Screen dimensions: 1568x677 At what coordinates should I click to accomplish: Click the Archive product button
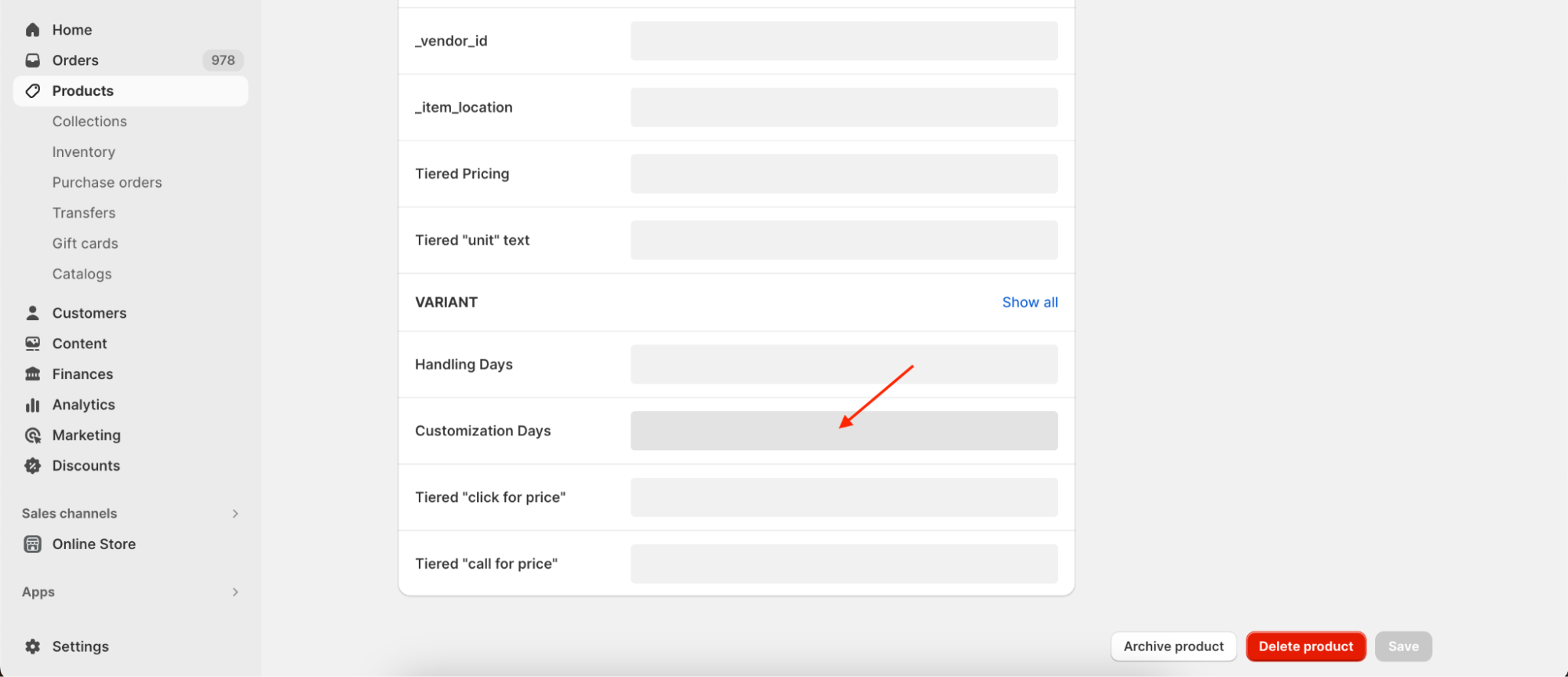(1173, 646)
